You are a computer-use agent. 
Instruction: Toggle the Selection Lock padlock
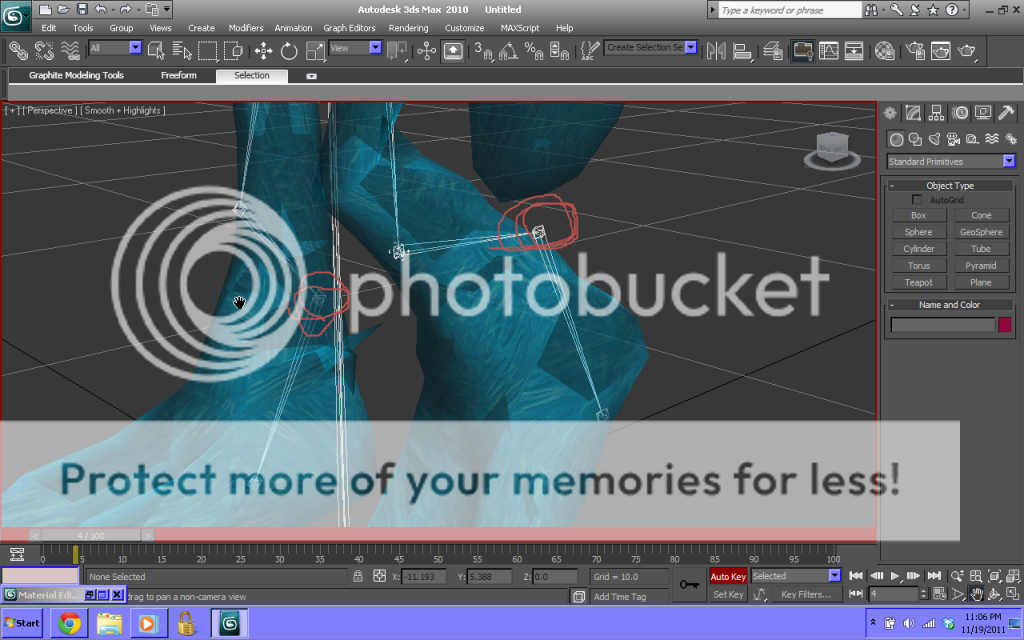358,577
